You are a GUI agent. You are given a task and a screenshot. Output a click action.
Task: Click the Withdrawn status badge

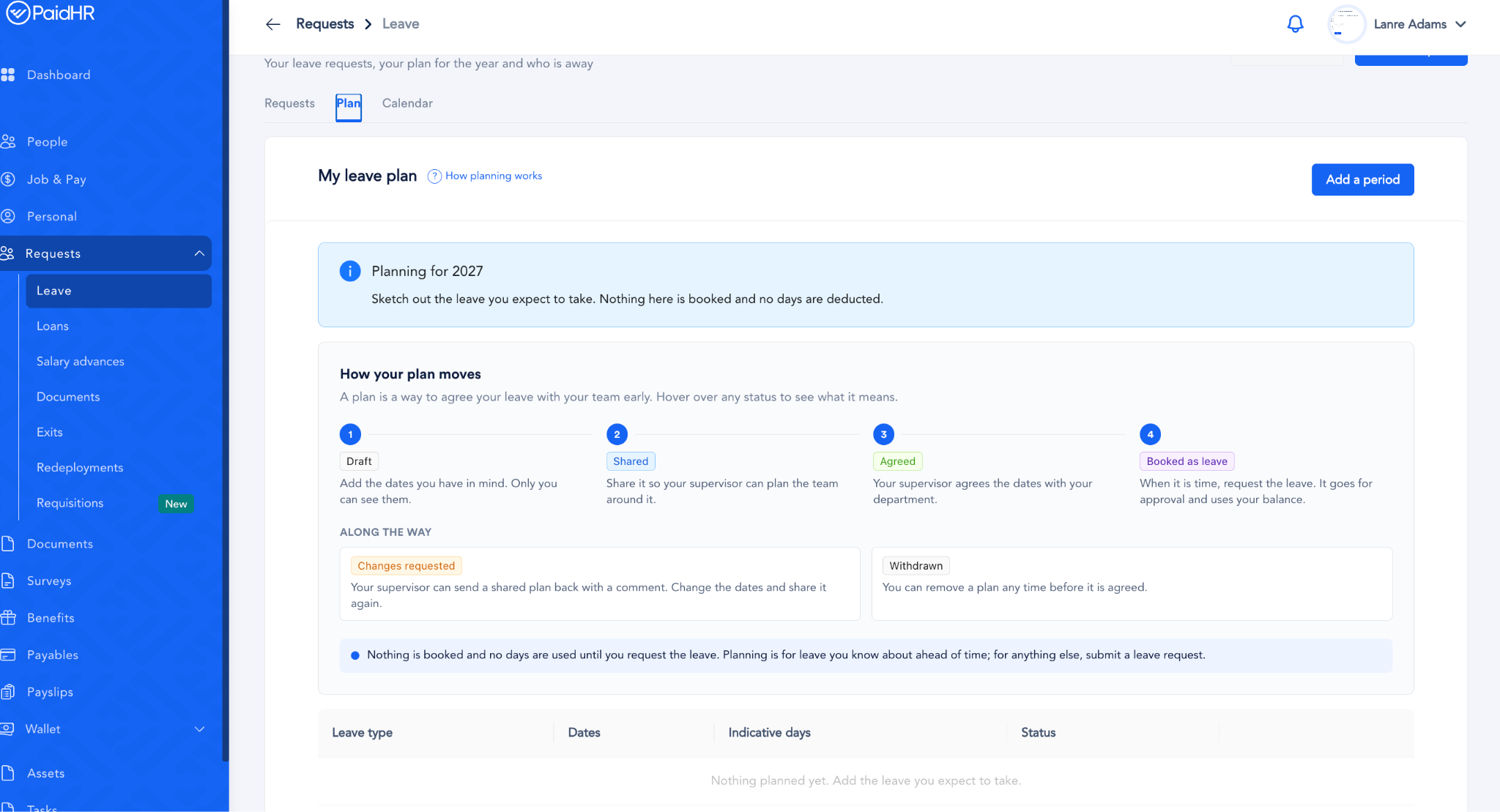point(916,566)
